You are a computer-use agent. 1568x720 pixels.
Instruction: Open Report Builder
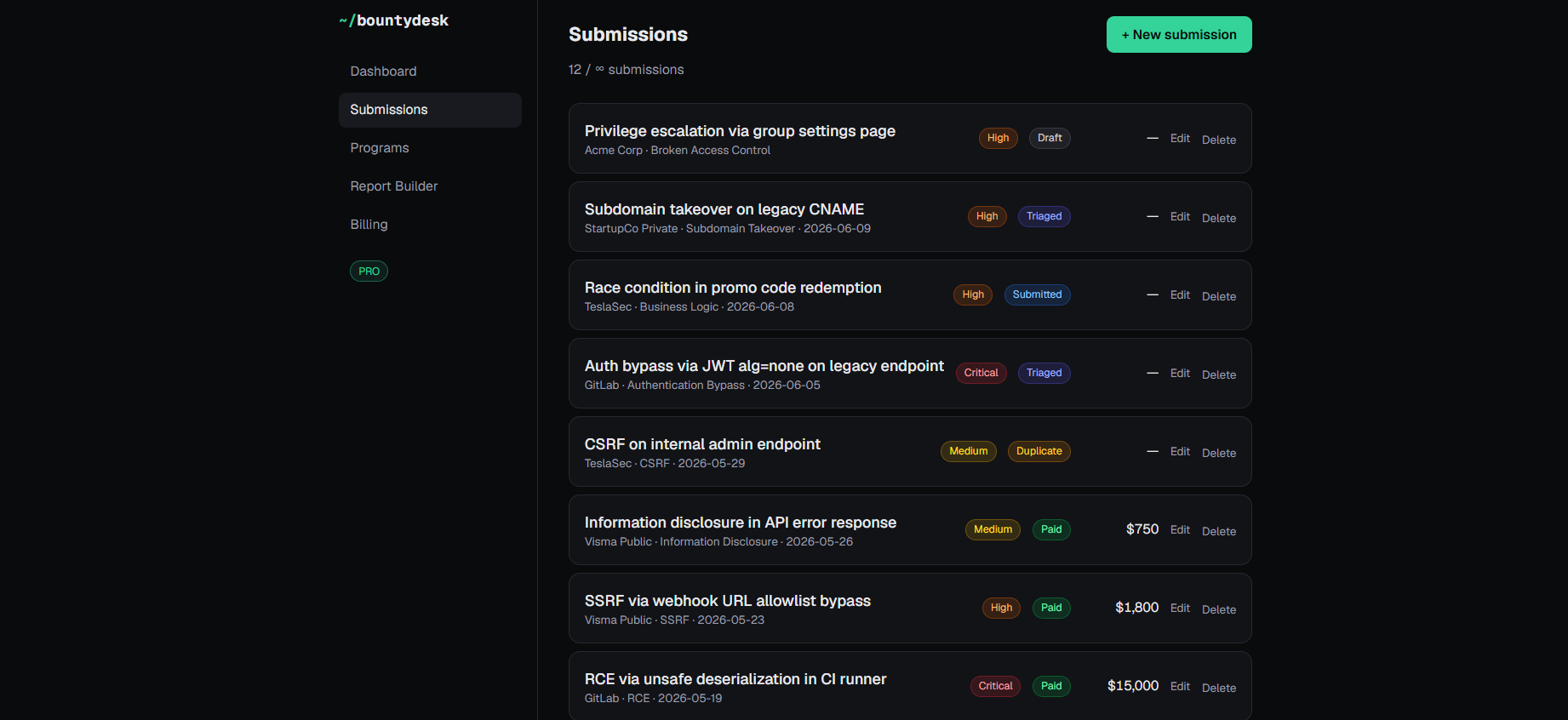tap(430, 186)
